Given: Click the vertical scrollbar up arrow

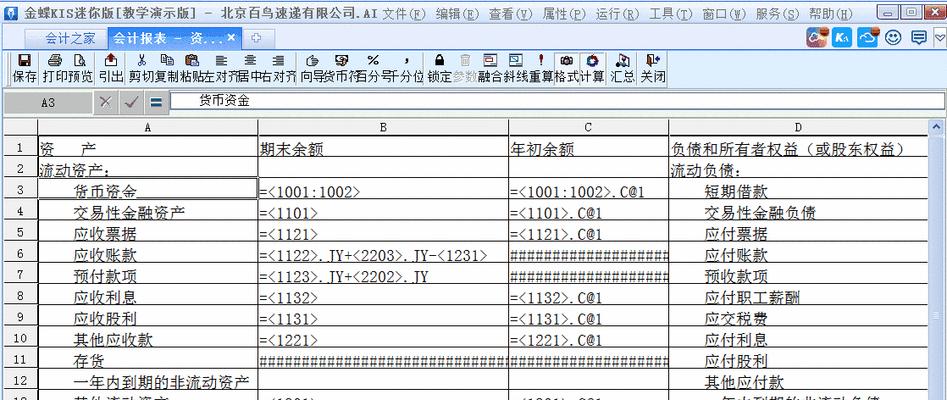Looking at the screenshot, I should coord(937,127).
